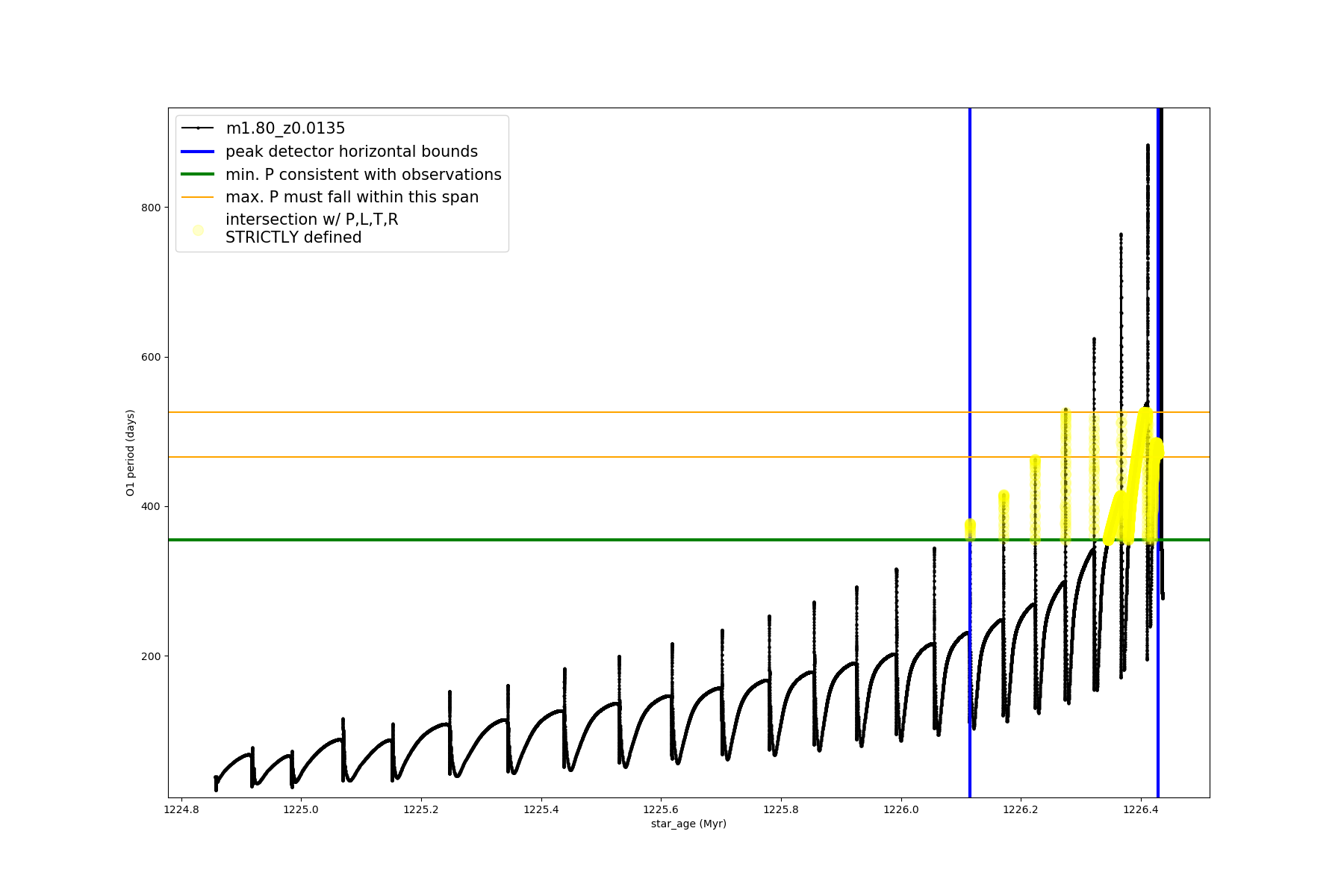Click the green line swatch in the legend
The height and width of the screenshot is (896, 1344).
(198, 175)
